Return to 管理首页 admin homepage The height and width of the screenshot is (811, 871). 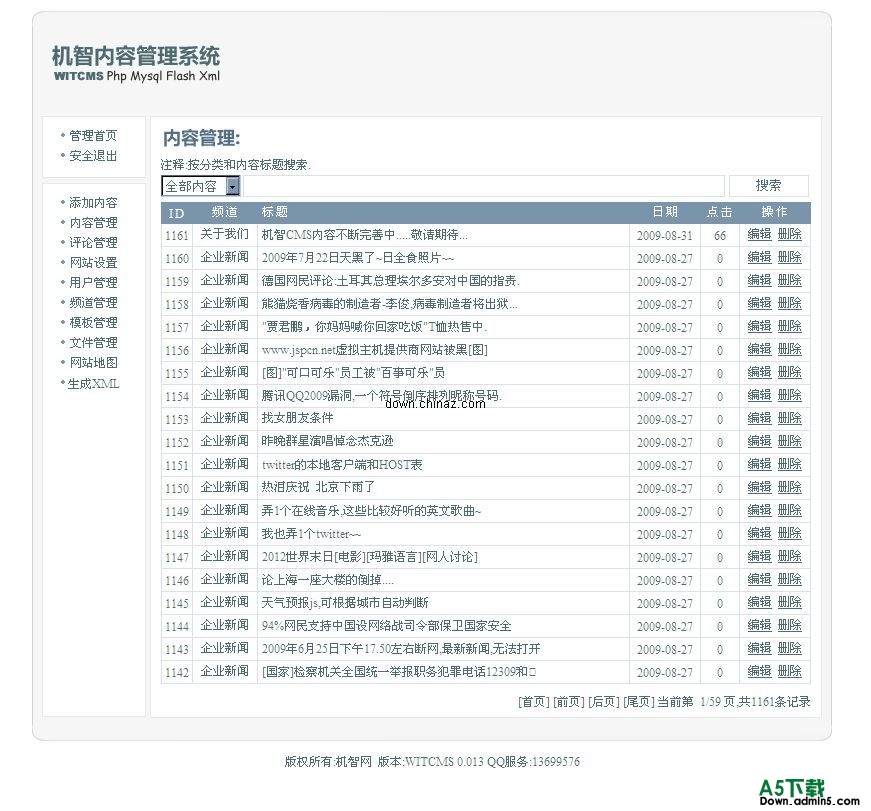[95, 135]
